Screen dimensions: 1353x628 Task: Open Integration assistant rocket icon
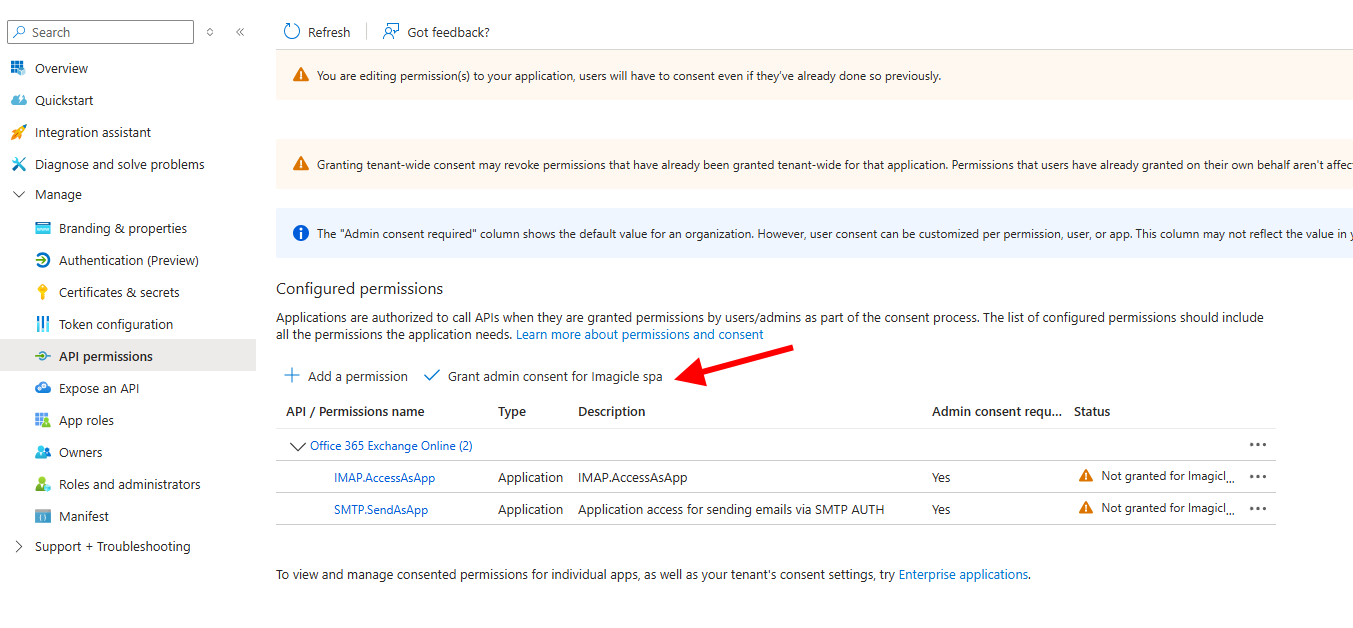[18, 132]
